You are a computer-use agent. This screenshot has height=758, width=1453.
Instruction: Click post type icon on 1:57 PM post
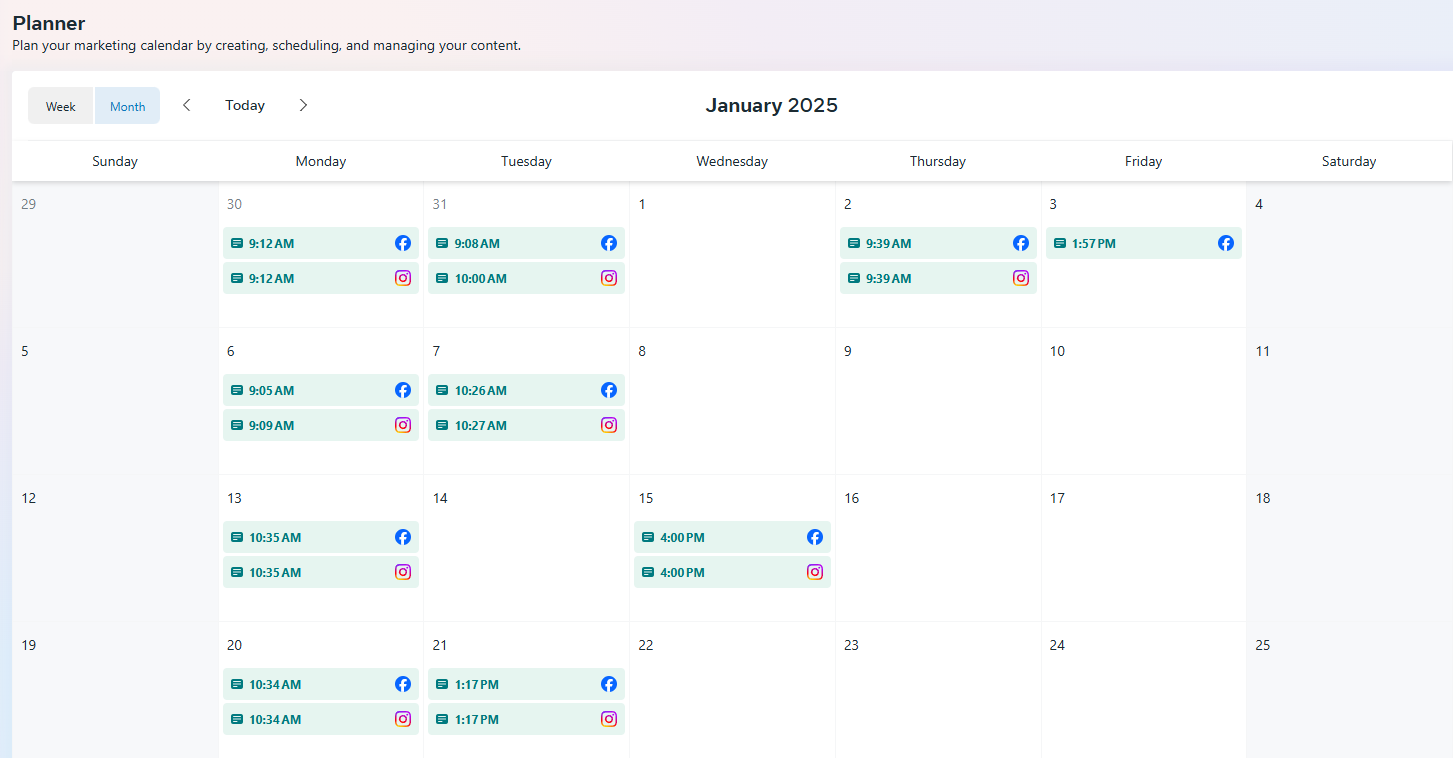(1060, 243)
